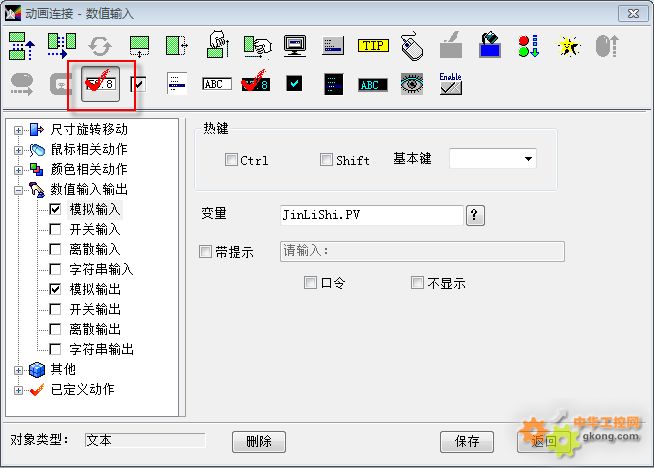Image resolution: width=654 pixels, height=468 pixels.
Task: Click the black list discrete output icon
Action: (333, 84)
